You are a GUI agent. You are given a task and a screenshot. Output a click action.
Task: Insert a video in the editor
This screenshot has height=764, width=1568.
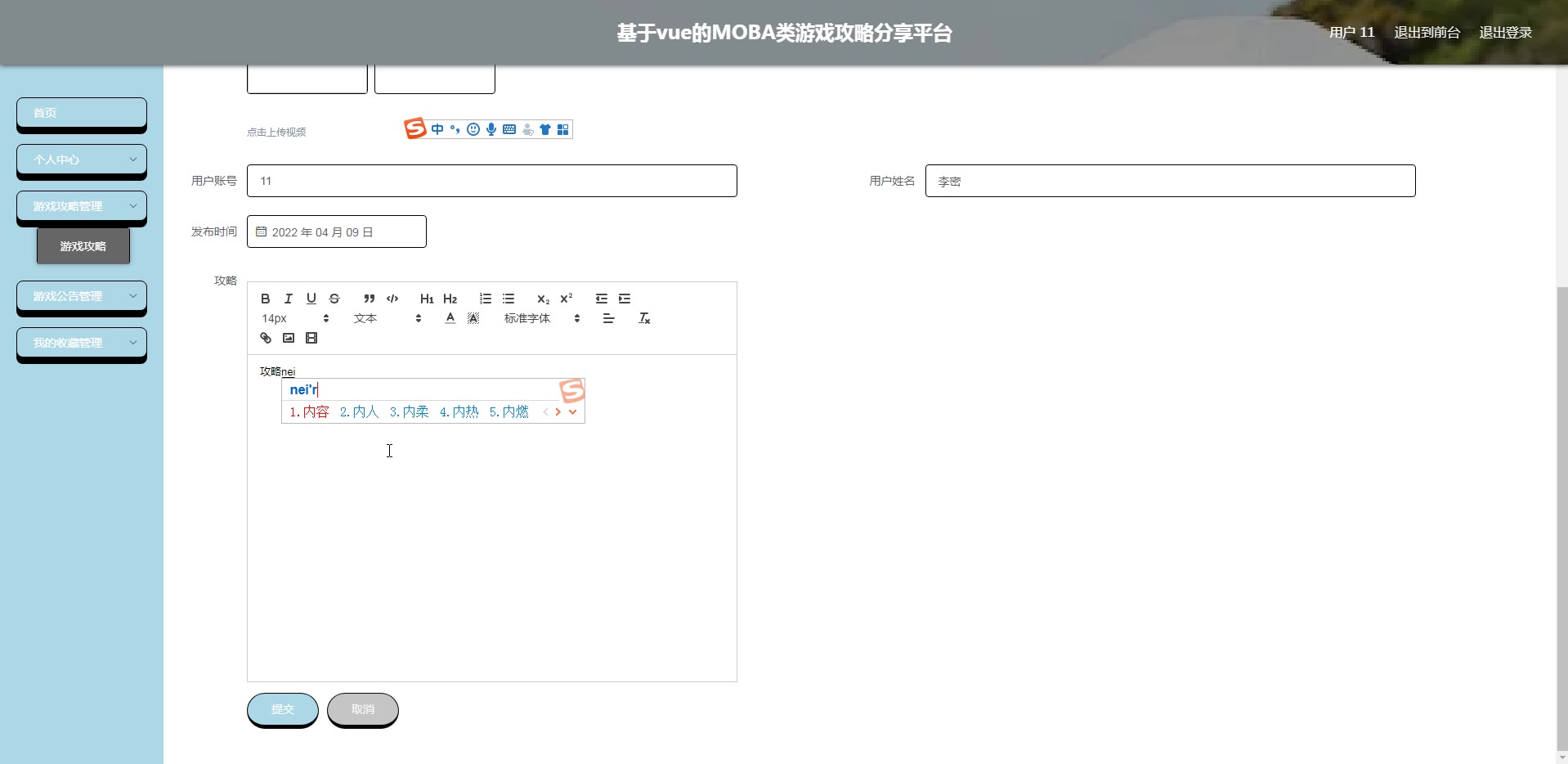click(311, 338)
